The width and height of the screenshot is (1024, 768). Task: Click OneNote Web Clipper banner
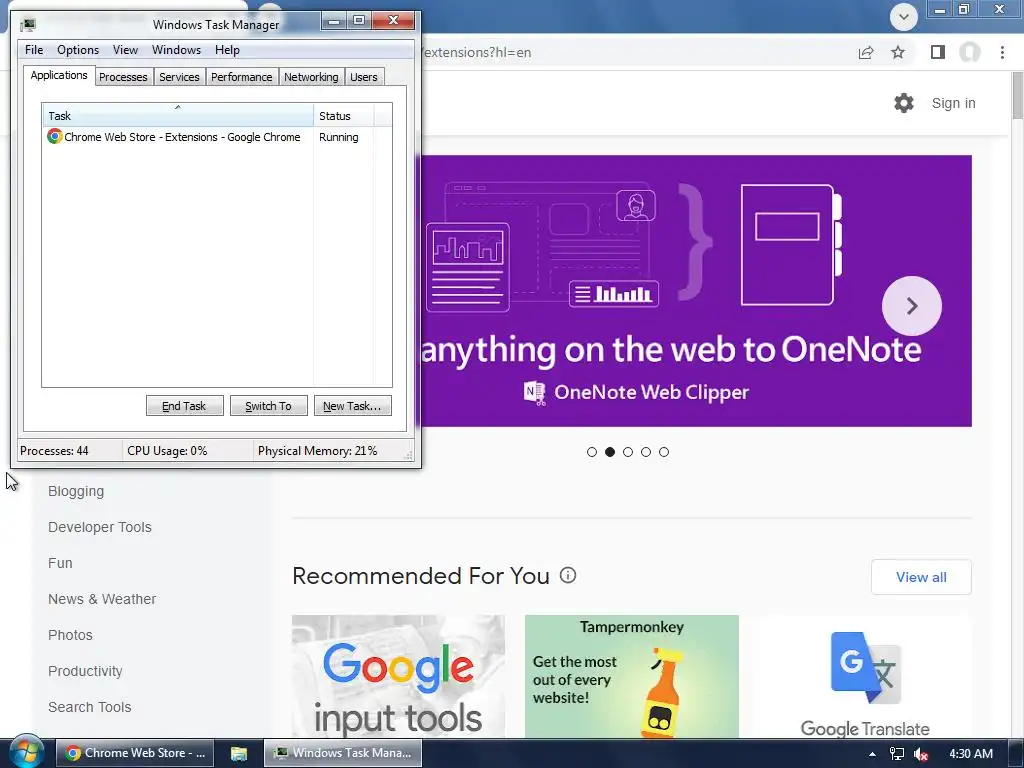(696, 291)
